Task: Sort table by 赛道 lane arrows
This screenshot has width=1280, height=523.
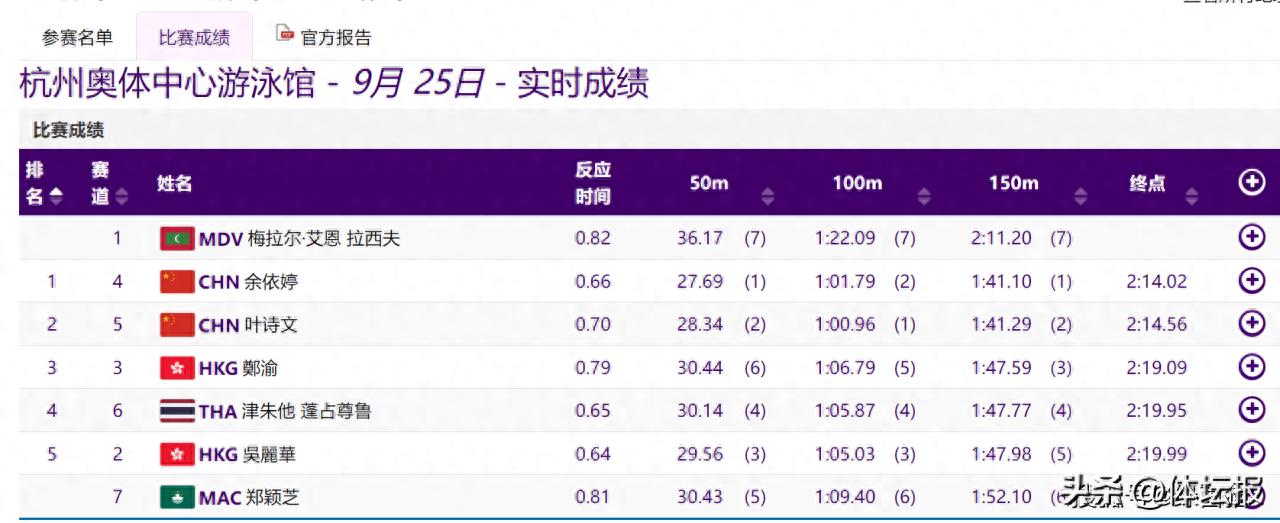Action: tap(122, 197)
